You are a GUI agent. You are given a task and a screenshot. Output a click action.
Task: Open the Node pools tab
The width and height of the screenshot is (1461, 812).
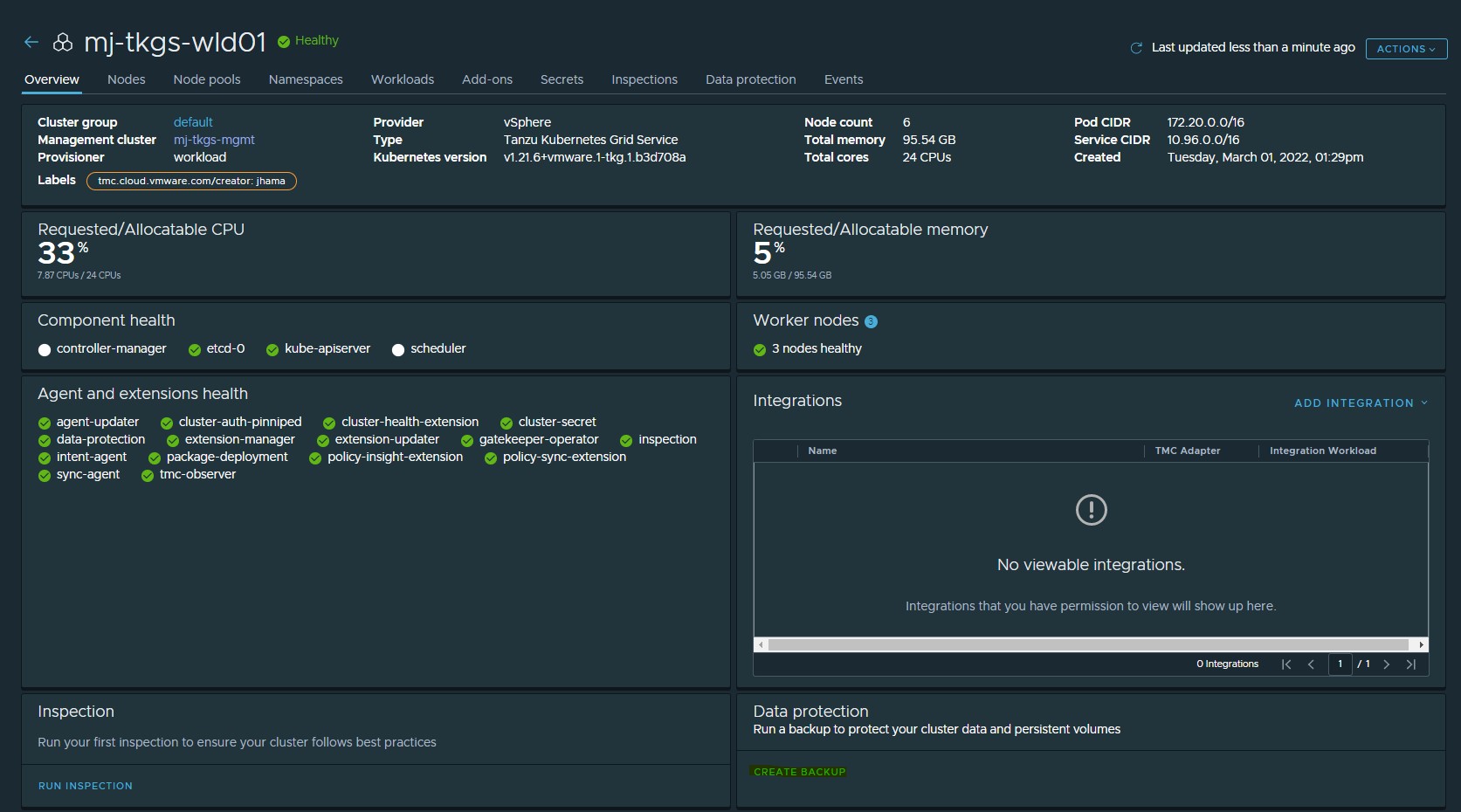(x=207, y=79)
